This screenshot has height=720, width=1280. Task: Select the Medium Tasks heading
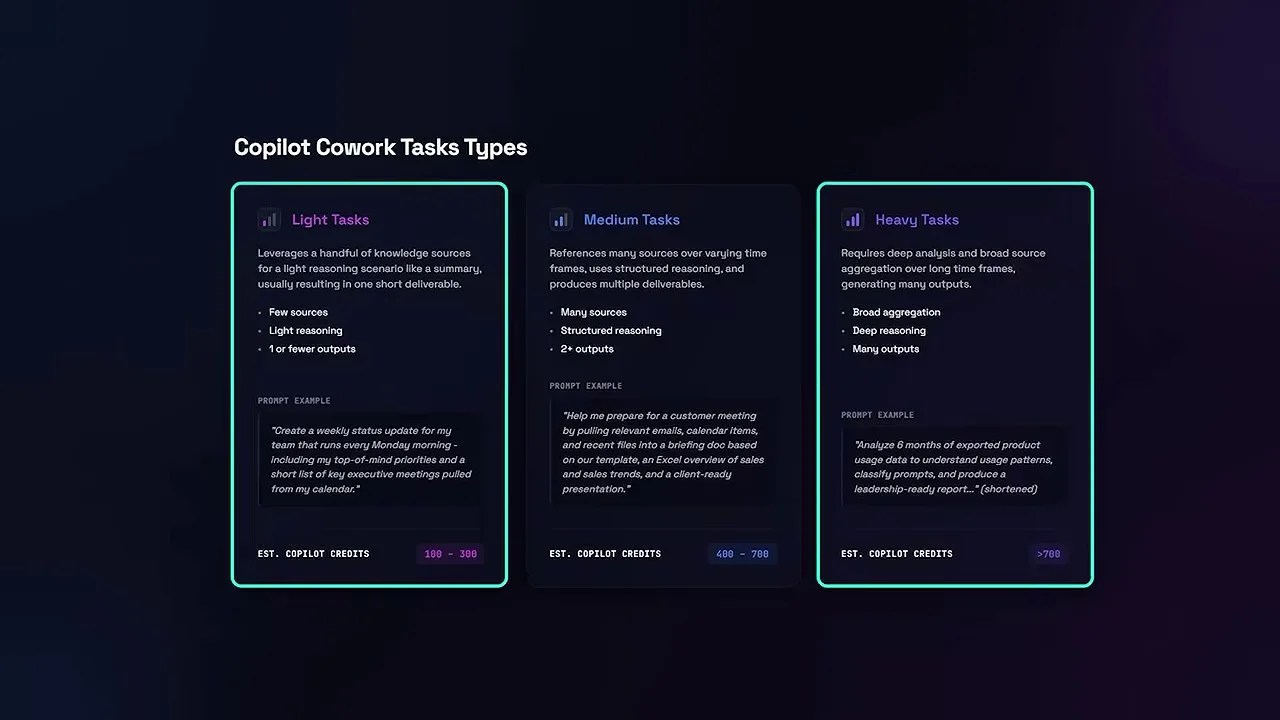coord(632,220)
